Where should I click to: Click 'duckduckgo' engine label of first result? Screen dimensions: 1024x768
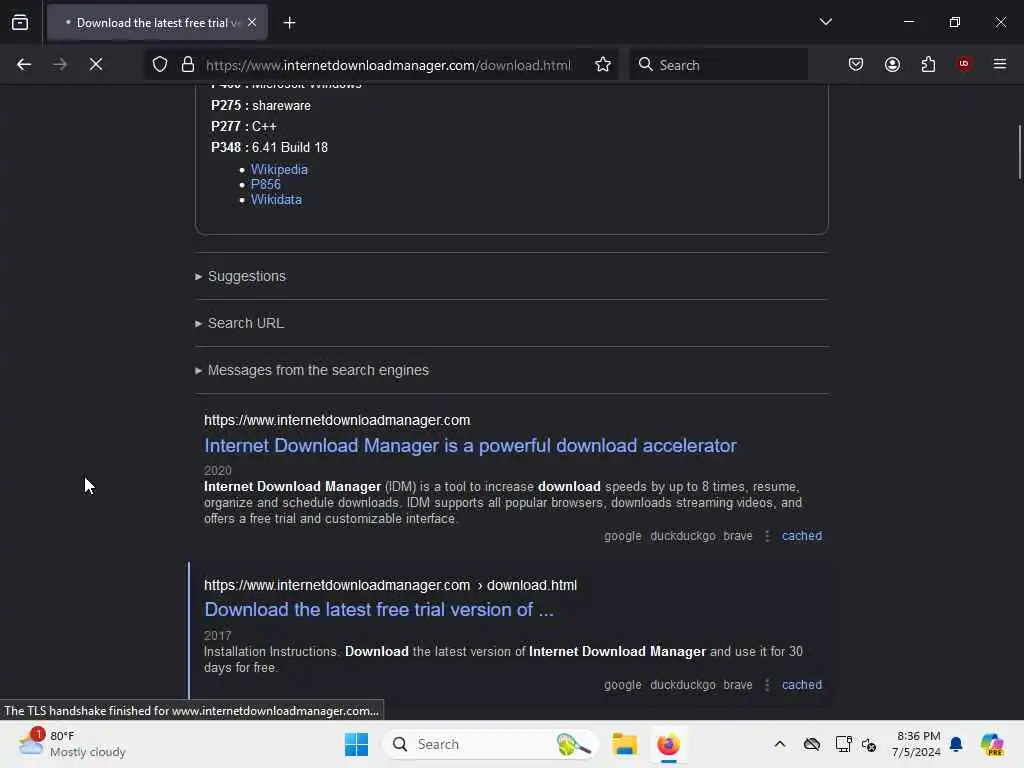click(682, 536)
